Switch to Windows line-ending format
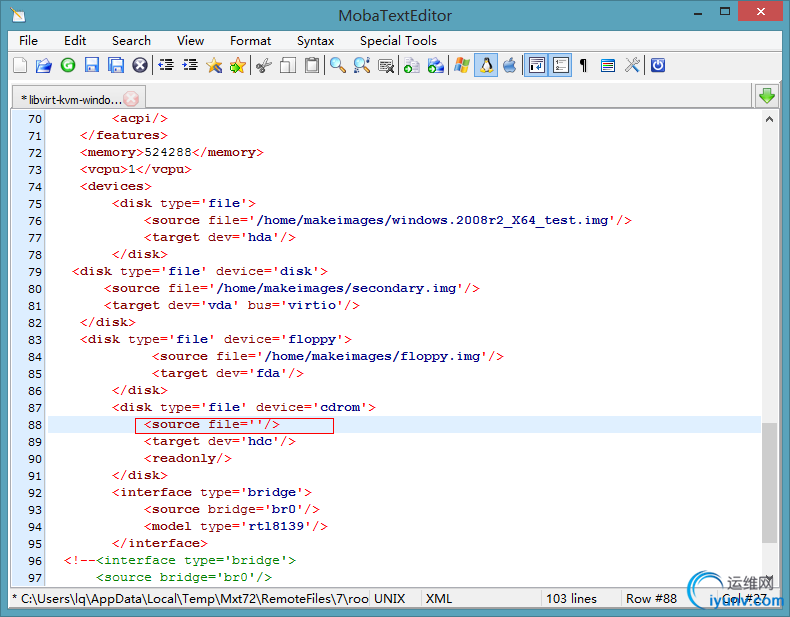The image size is (790, 617). [462, 66]
